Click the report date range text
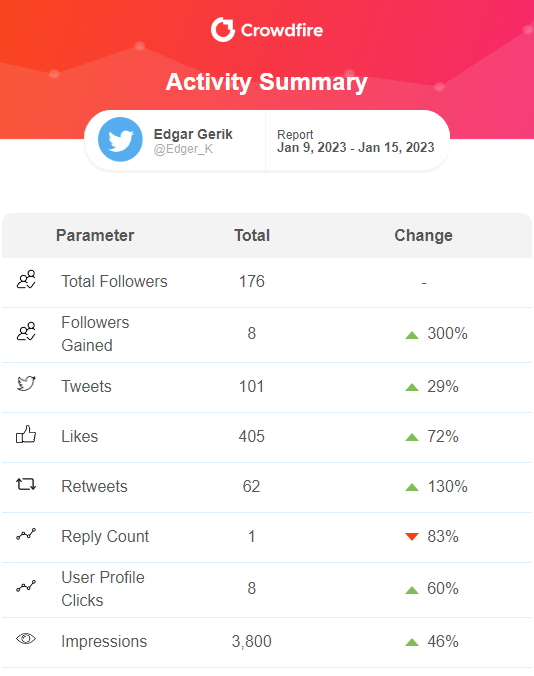 pyautogui.click(x=356, y=147)
